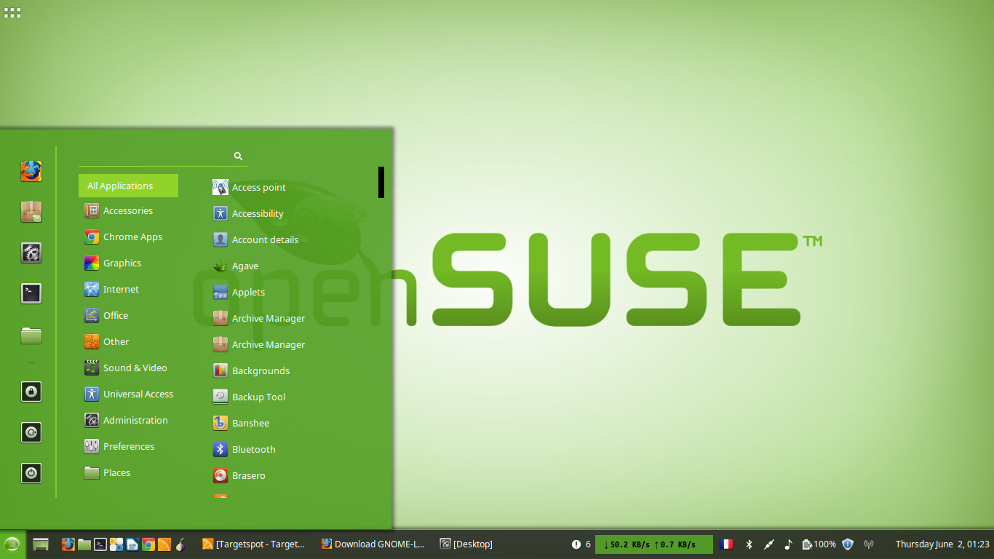
Task: Switch to the [Desktop] window in taskbar
Action: click(467, 544)
